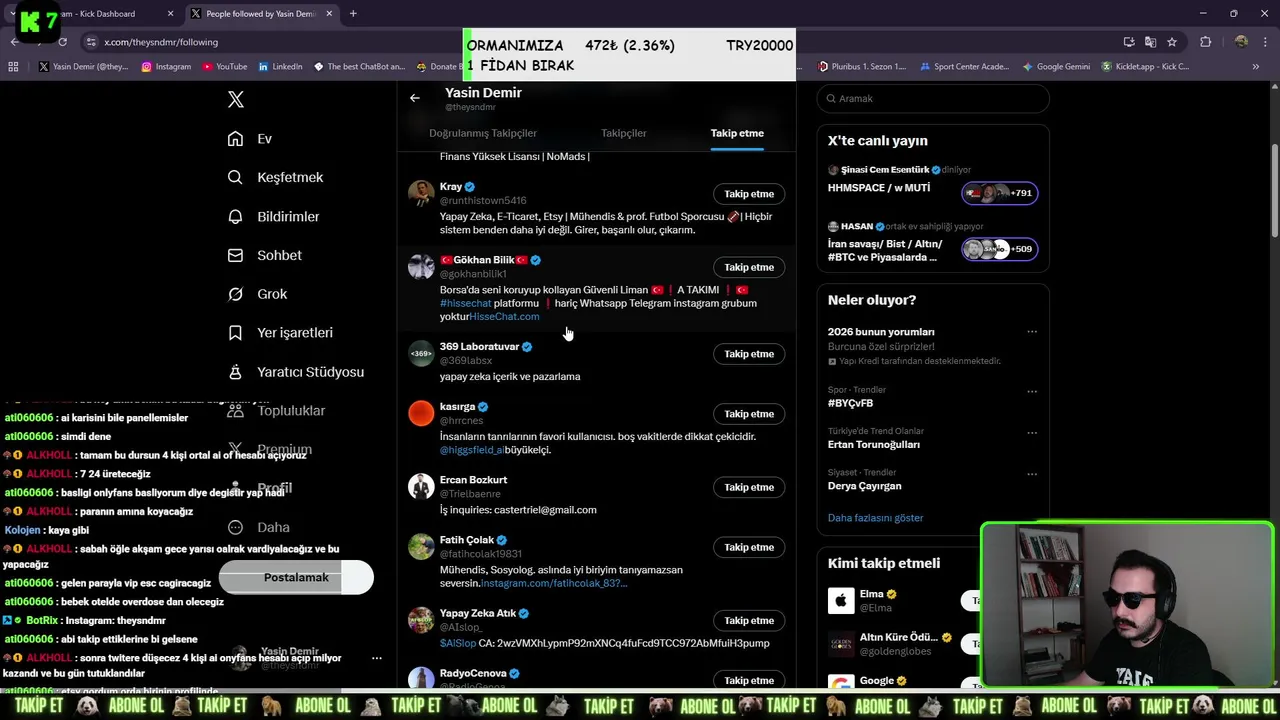The height and width of the screenshot is (720, 1280).
Task: Open the Google Gemini bookmark
Action: click(1056, 67)
